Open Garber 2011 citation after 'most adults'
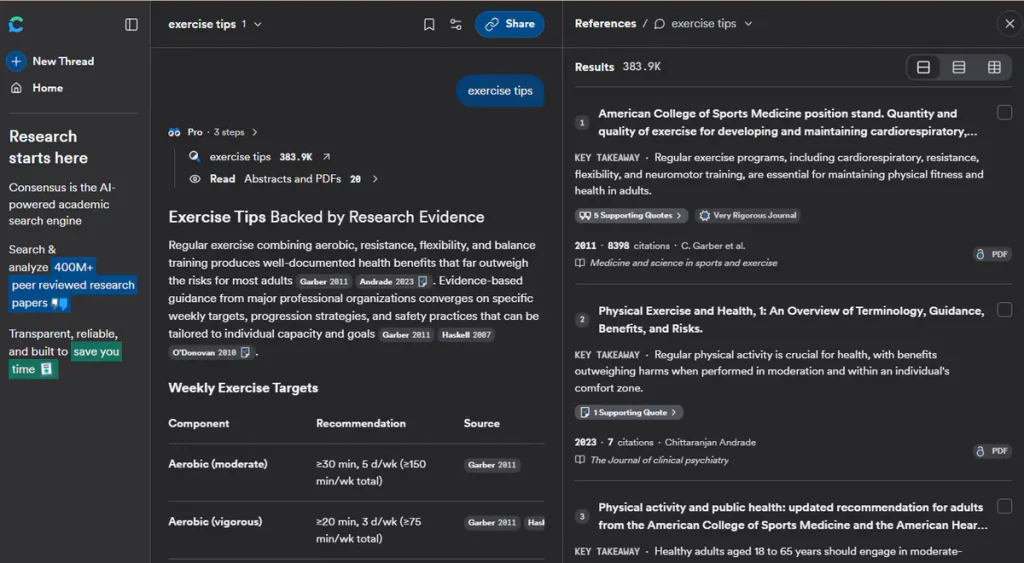The image size is (1024, 563). pyautogui.click(x=324, y=282)
